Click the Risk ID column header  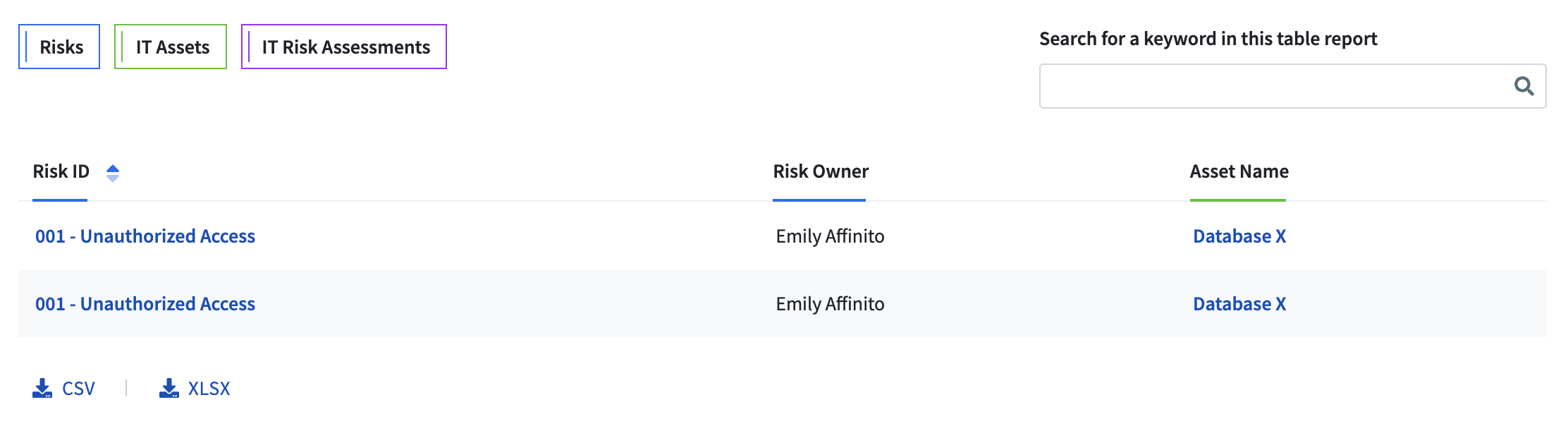pos(61,171)
